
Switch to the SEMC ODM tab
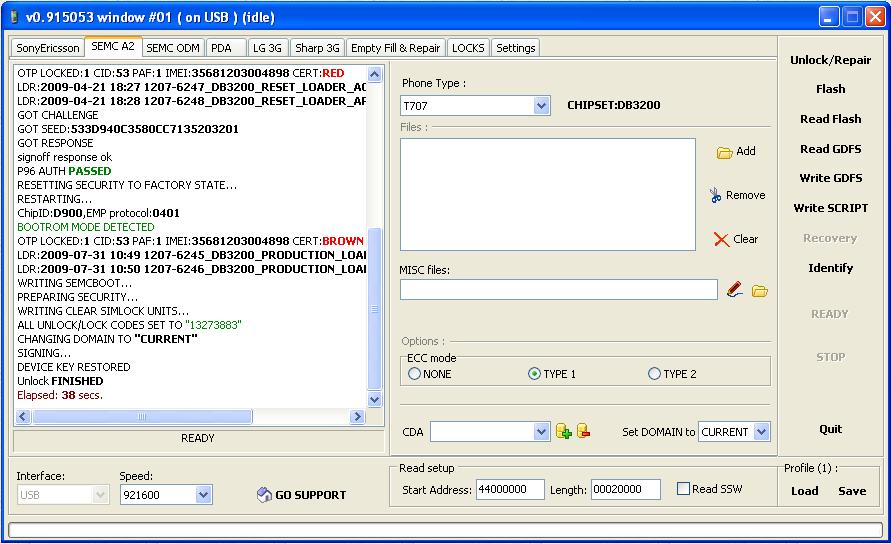click(173, 48)
